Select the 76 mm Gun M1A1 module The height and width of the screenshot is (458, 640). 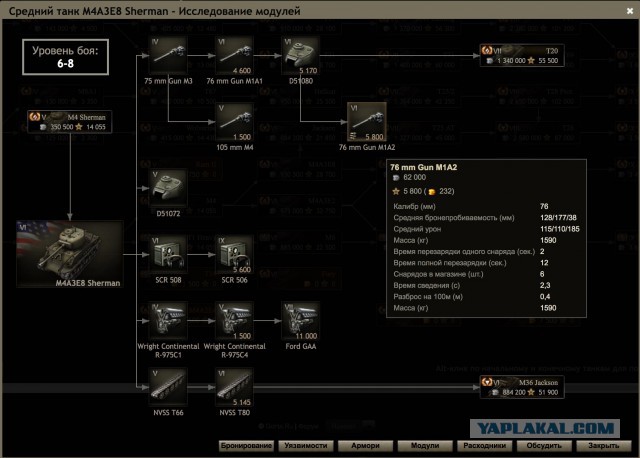[234, 56]
